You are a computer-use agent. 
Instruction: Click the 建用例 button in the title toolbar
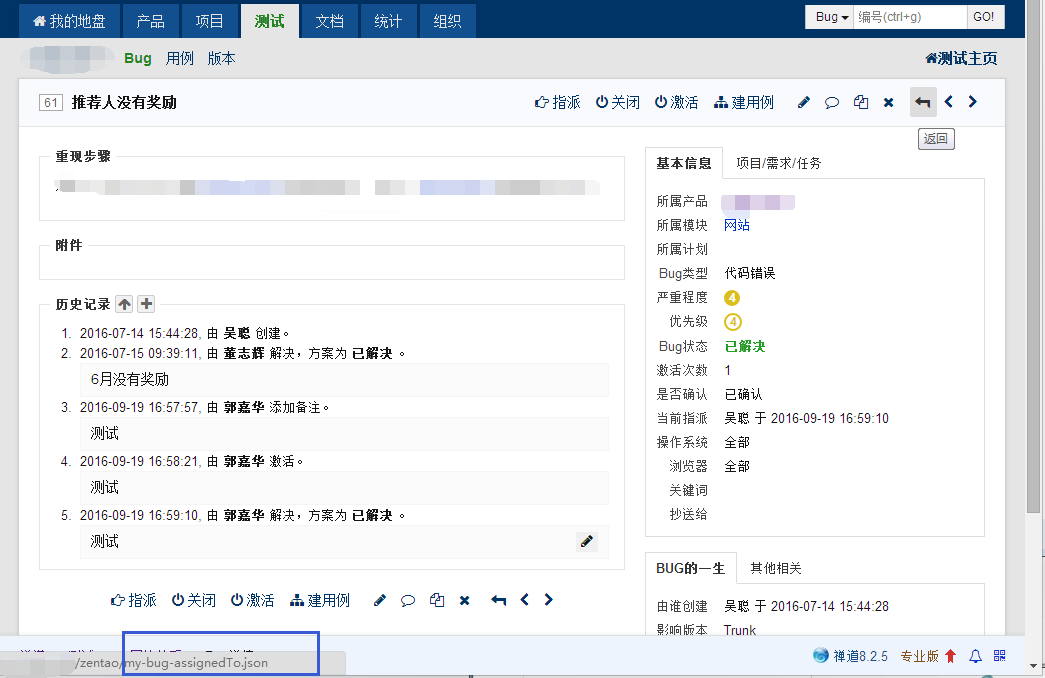pos(744,102)
